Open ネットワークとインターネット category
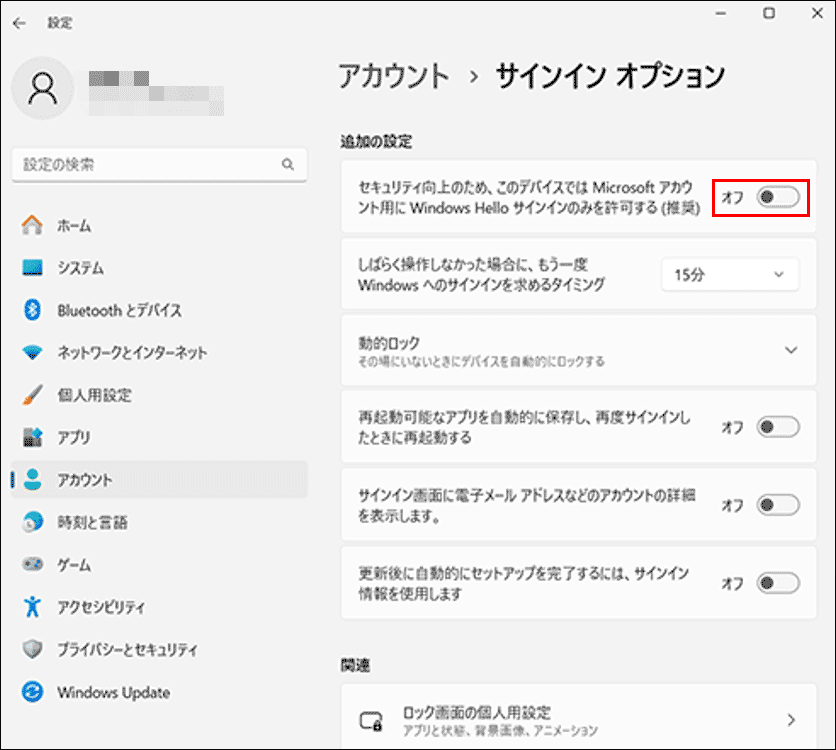This screenshot has height=750, width=836. [159, 352]
